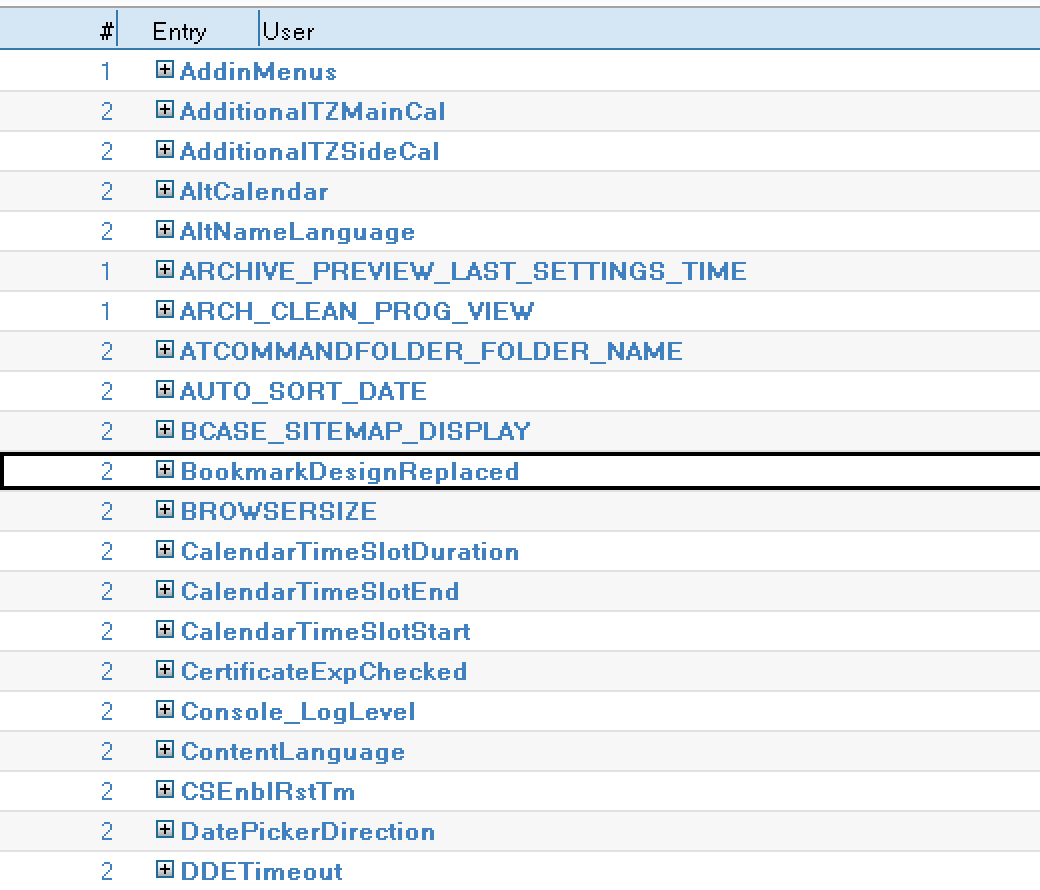
Task: Expand the DDETimeout entry
Action: point(164,871)
